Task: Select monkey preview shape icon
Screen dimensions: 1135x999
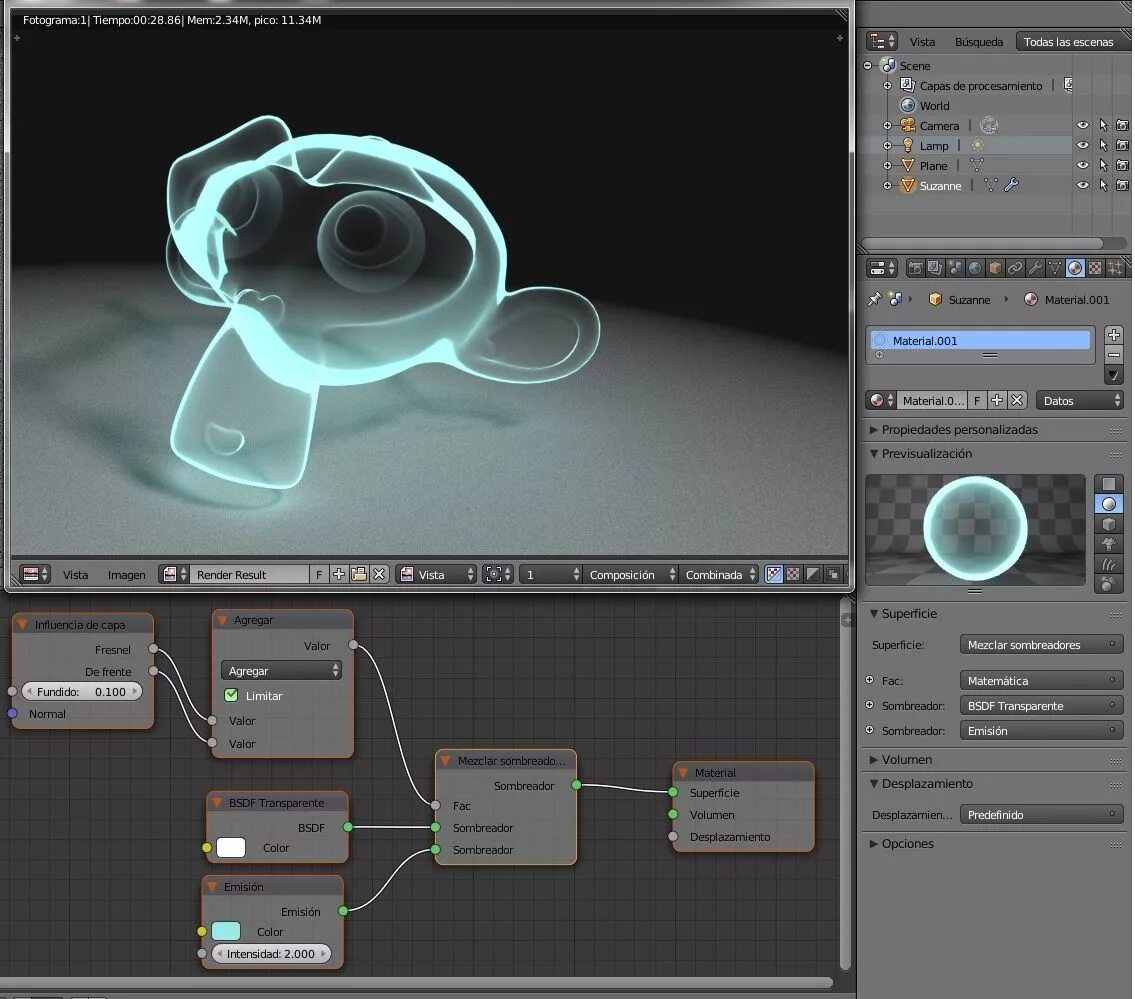Action: point(1108,544)
